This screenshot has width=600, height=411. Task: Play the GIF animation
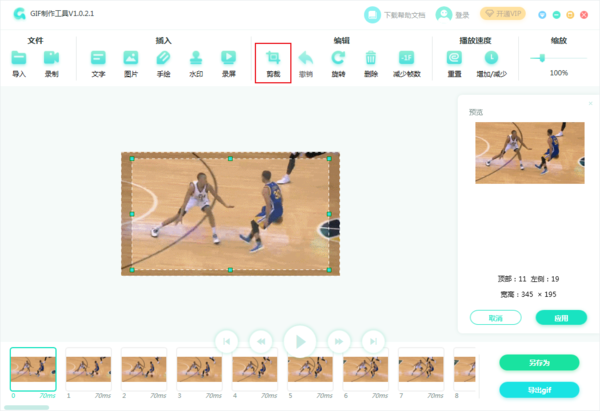(x=300, y=341)
